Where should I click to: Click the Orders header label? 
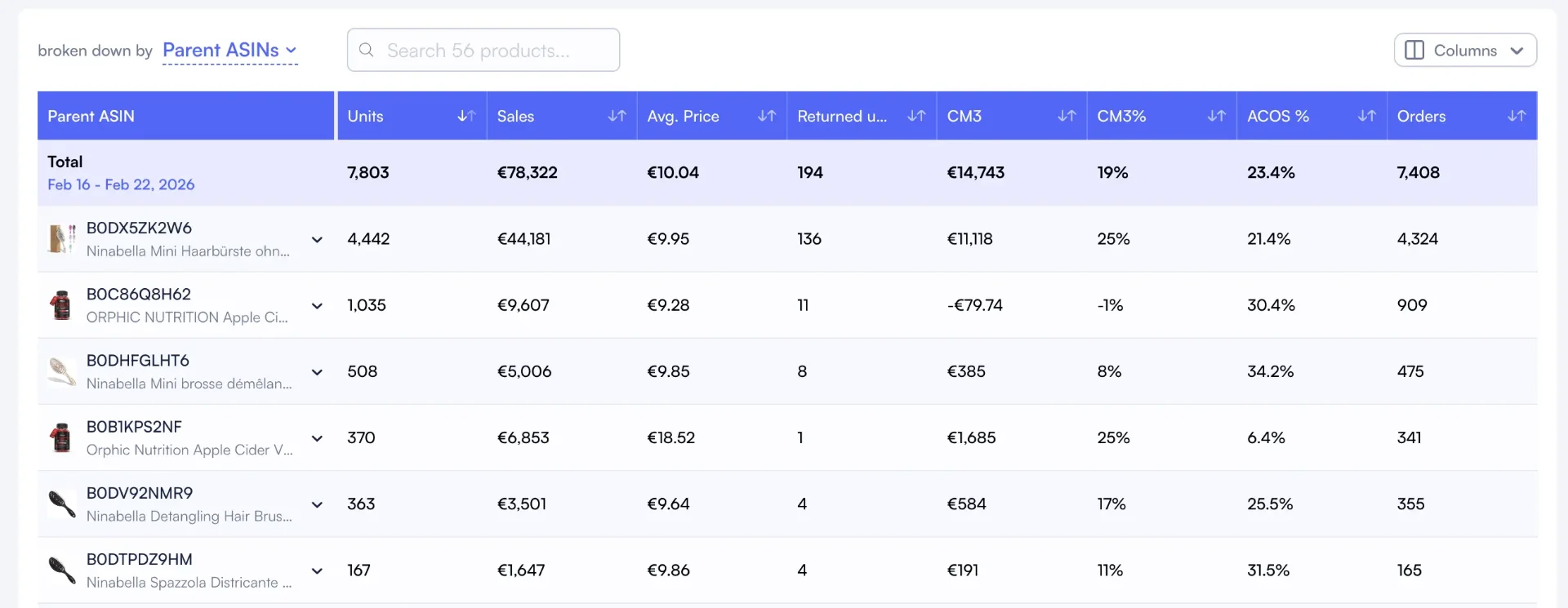coord(1421,116)
